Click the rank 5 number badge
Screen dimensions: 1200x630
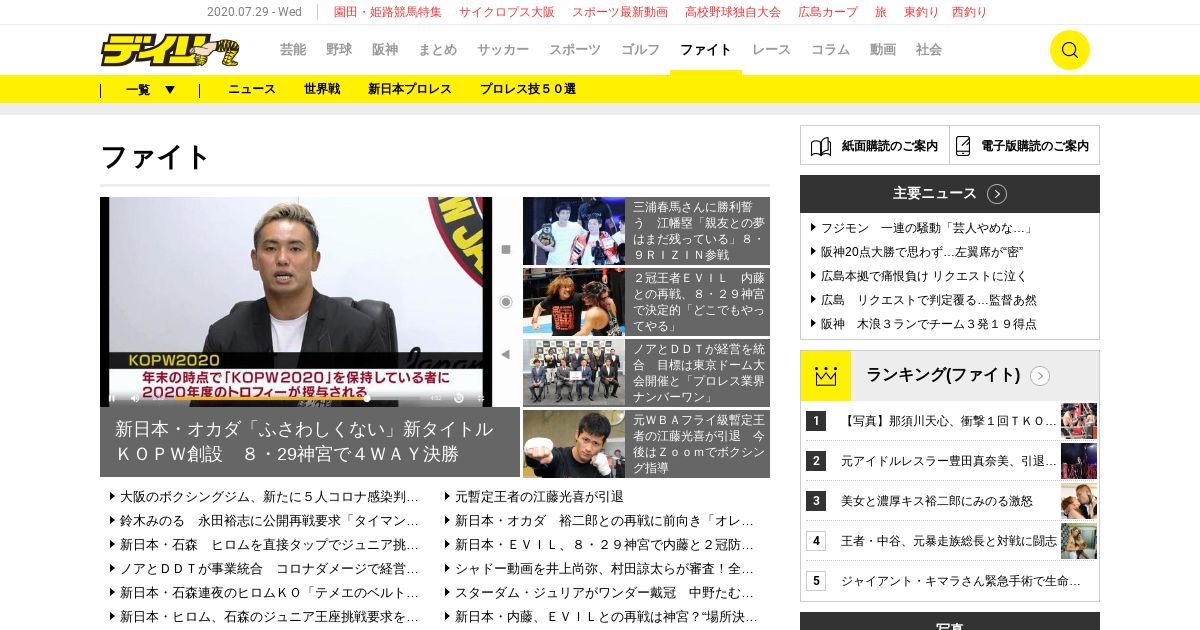(816, 581)
